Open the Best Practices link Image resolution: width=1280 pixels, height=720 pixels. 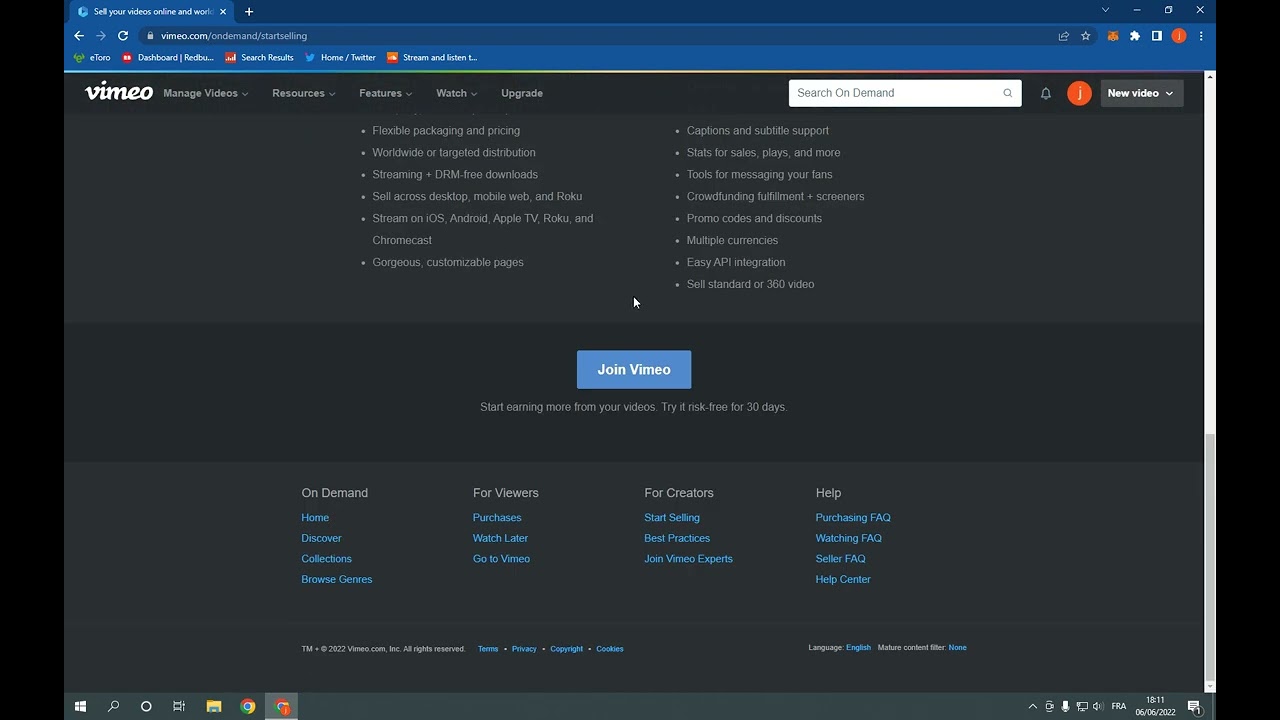click(x=677, y=538)
